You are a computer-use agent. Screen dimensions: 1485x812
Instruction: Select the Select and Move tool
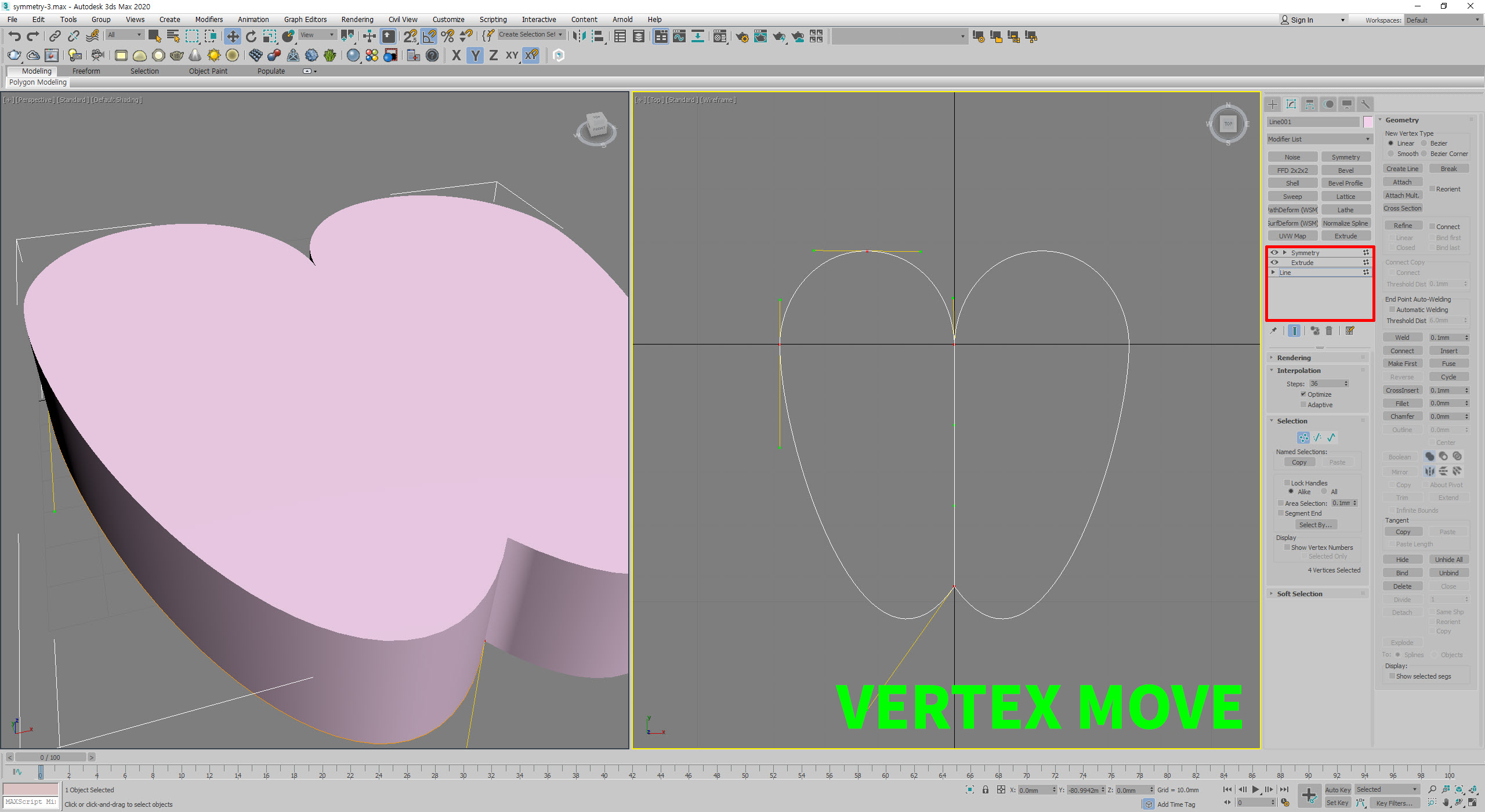(232, 37)
